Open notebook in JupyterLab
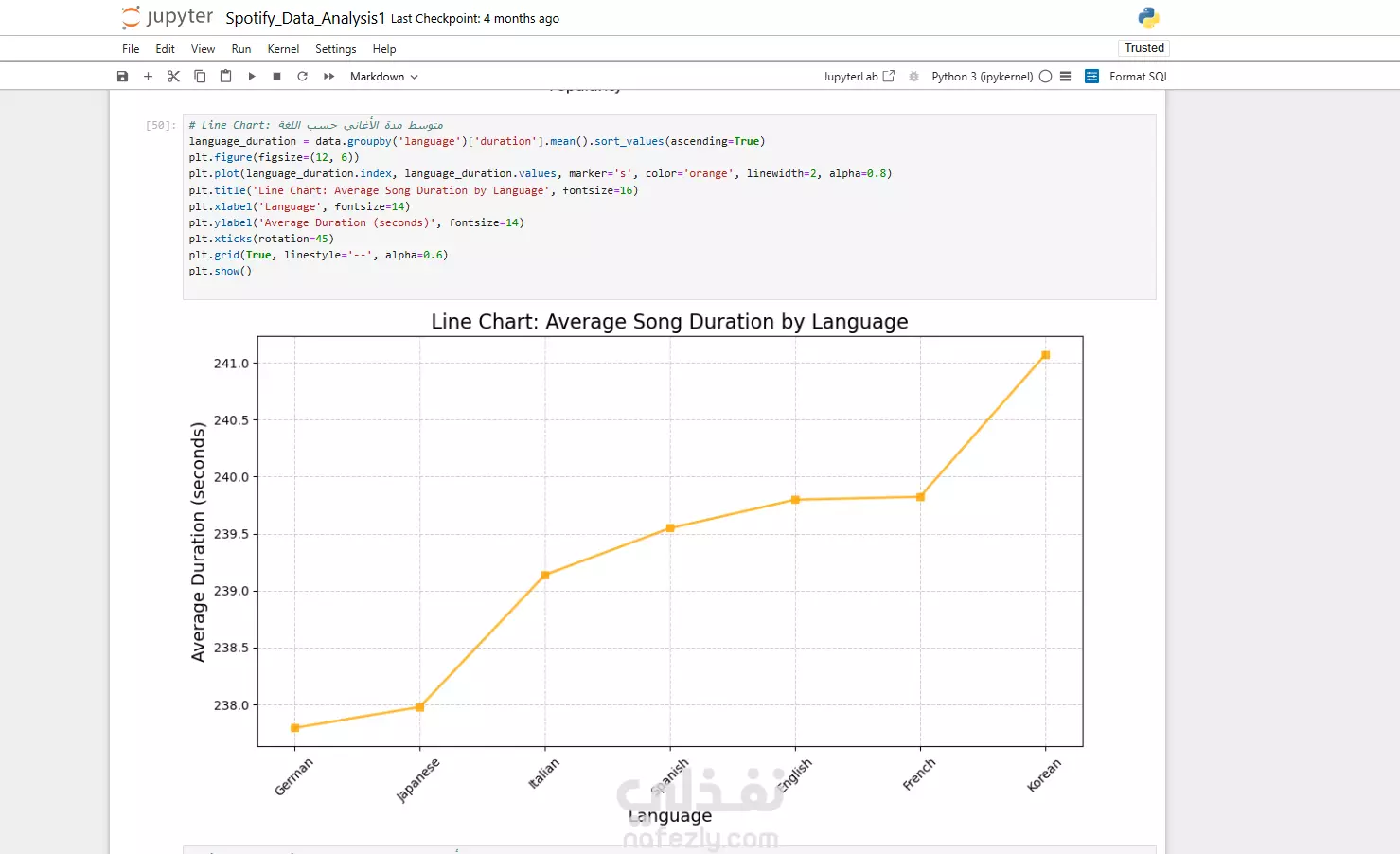The image size is (1400, 854). click(858, 77)
